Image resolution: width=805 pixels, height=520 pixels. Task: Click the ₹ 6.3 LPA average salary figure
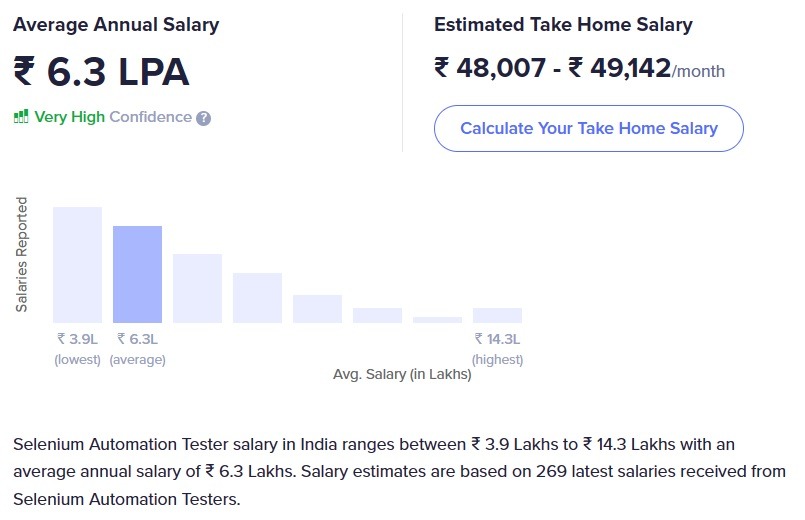(x=102, y=72)
